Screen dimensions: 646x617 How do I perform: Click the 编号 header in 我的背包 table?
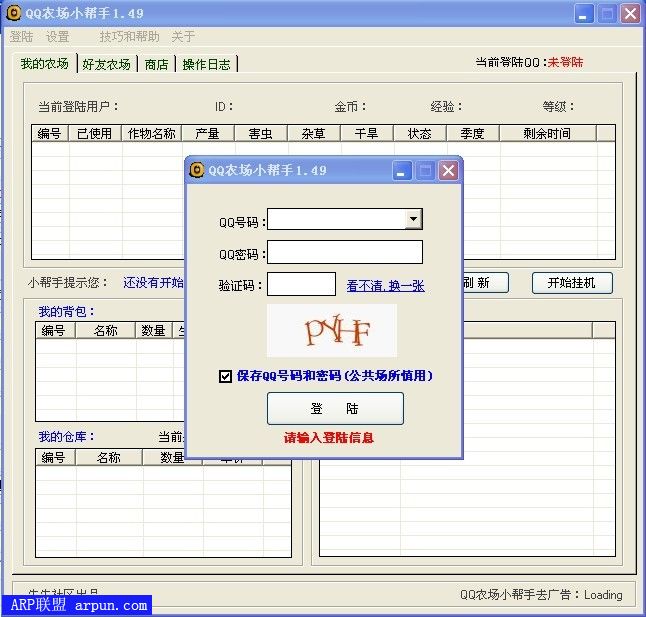point(54,330)
